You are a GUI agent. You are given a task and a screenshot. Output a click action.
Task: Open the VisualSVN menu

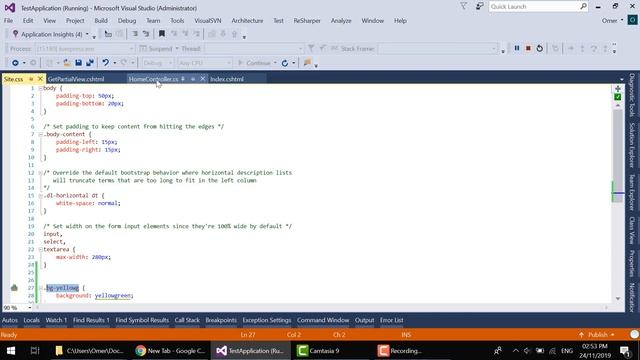click(x=208, y=20)
